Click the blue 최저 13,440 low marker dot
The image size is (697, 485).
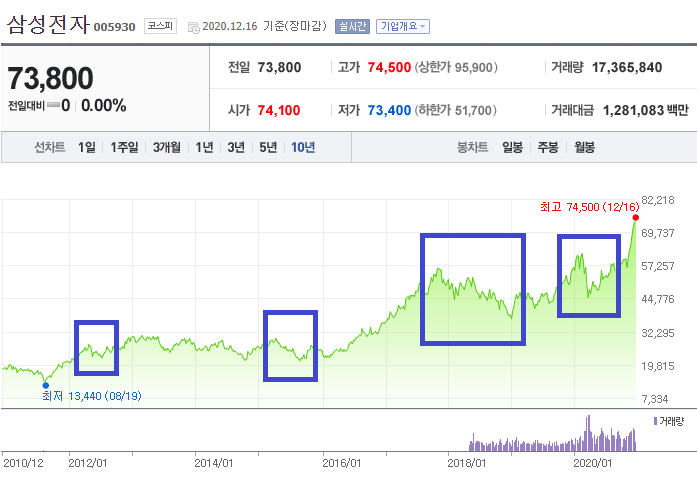45,385
